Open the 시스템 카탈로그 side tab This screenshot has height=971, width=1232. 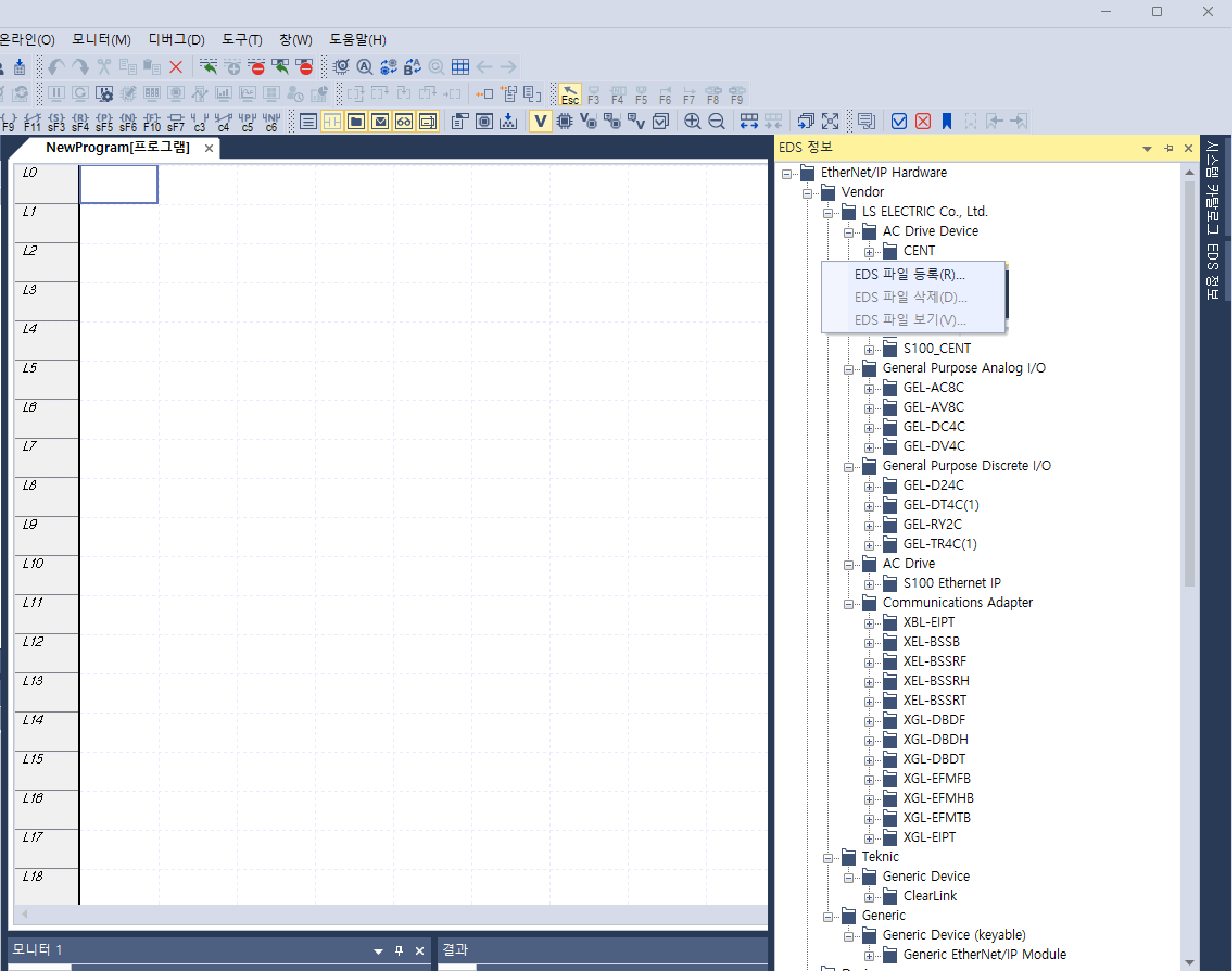[1211, 187]
